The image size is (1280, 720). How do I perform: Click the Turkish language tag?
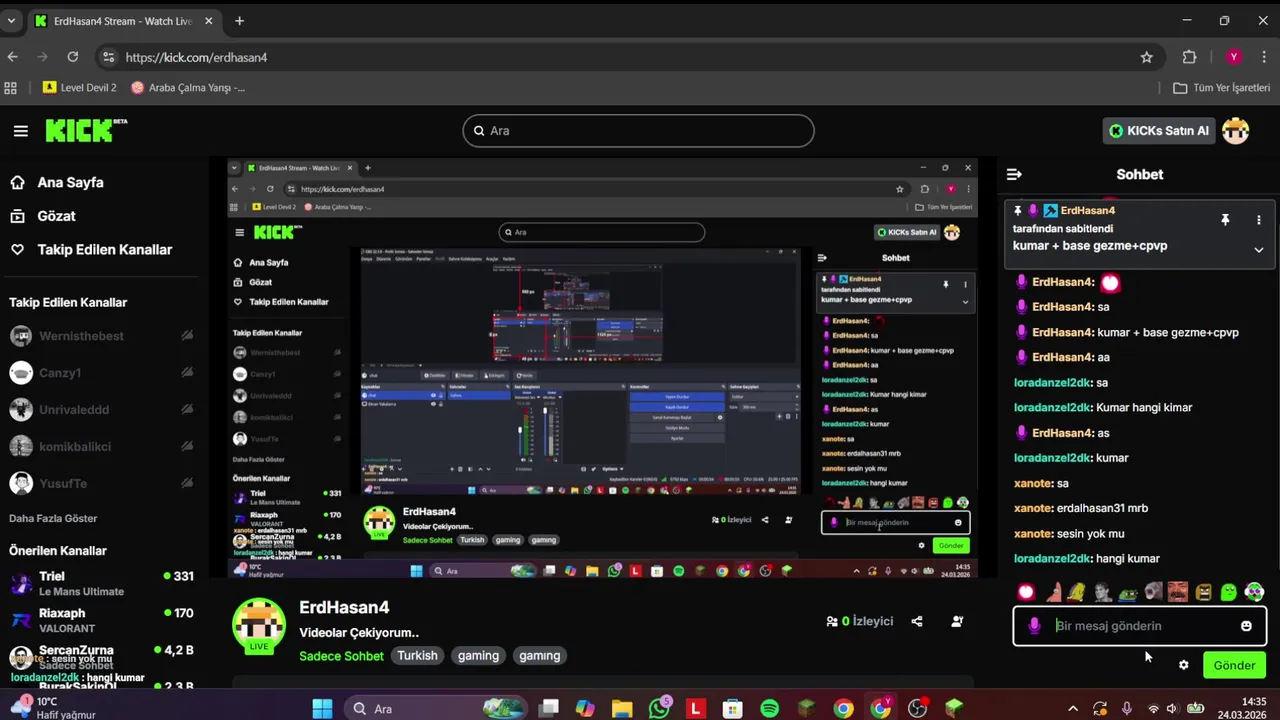(x=417, y=656)
